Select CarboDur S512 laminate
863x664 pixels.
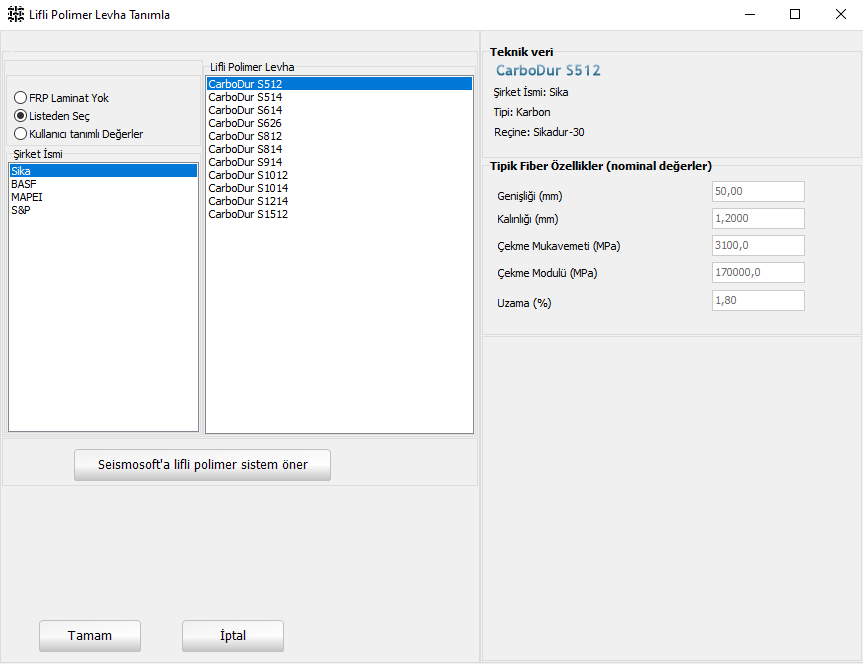[x=339, y=84]
